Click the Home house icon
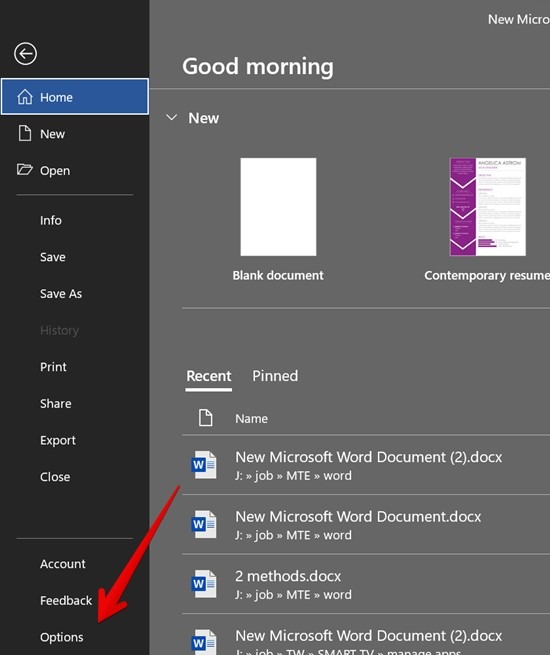 point(25,96)
